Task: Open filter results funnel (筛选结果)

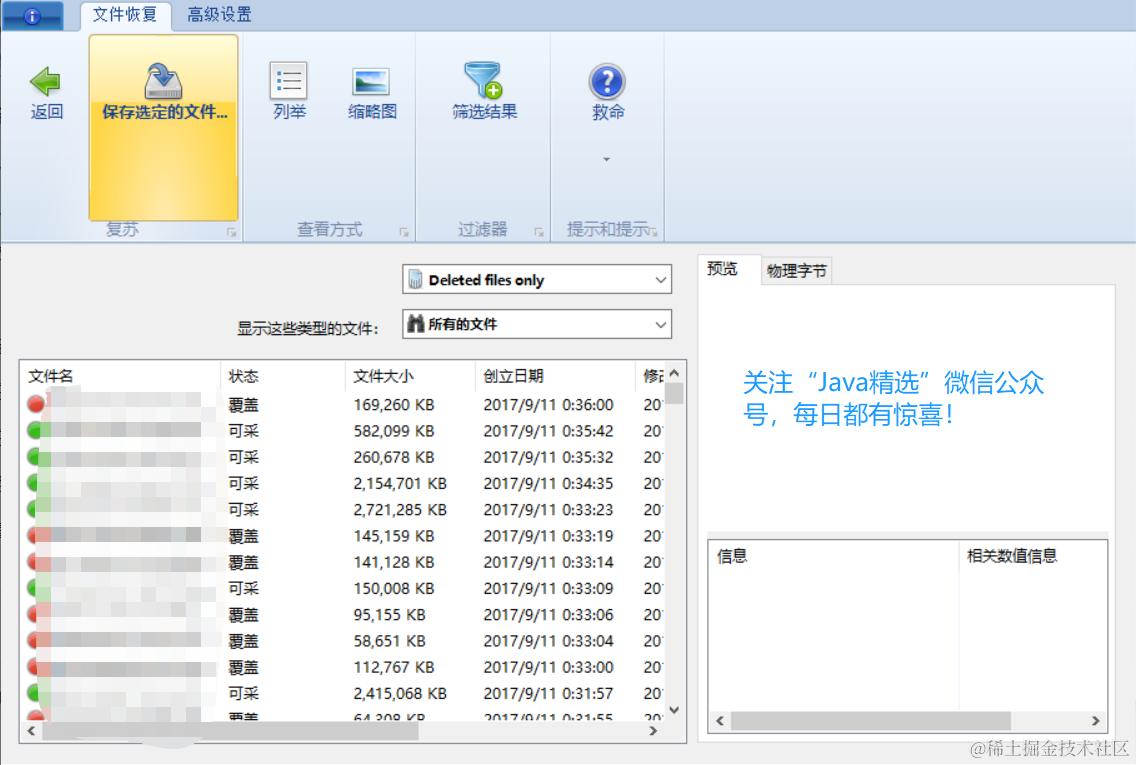Action: 484,91
